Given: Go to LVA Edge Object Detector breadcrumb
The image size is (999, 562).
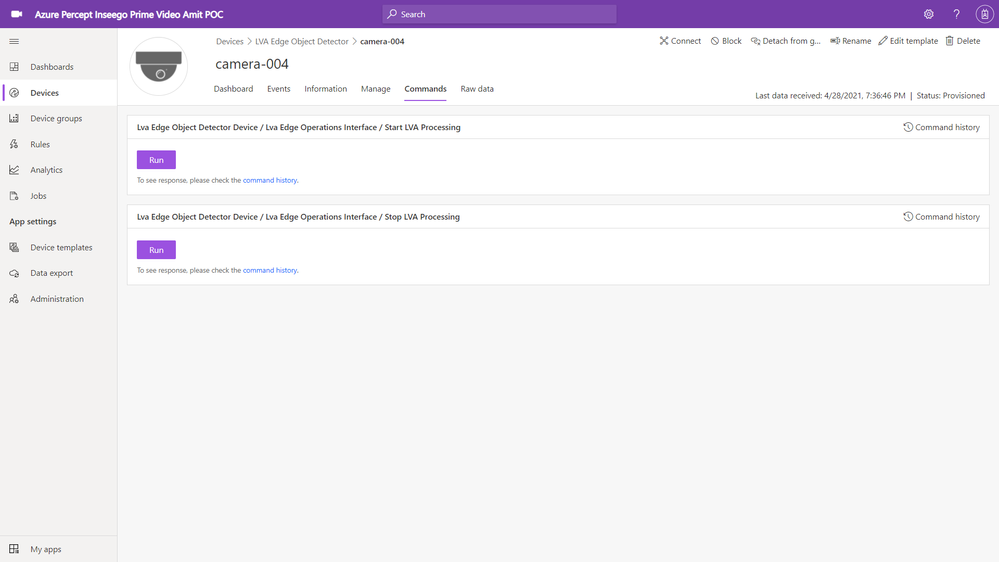Looking at the screenshot, I should [301, 41].
